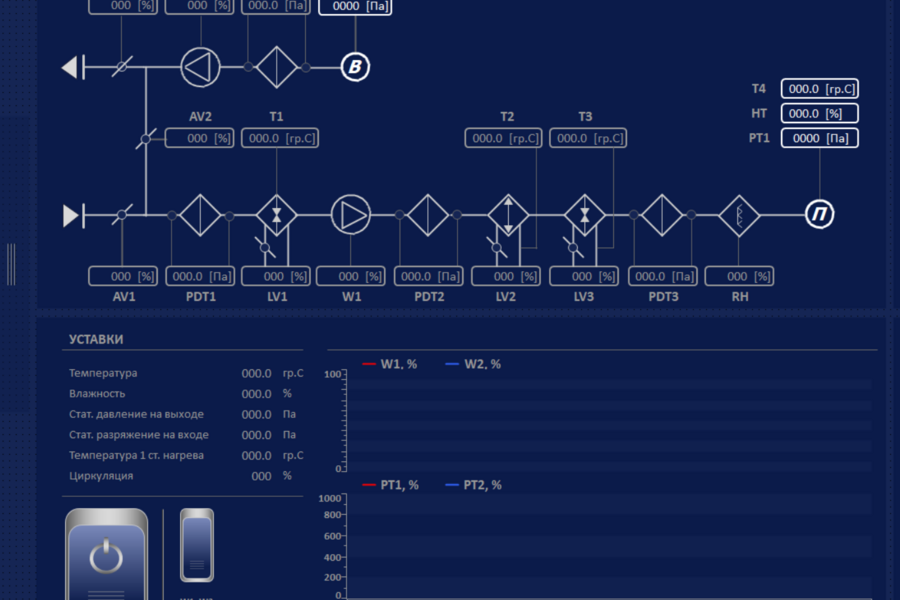The width and height of the screenshot is (900, 600).
Task: Flip the small vertical mode switch
Action: [x=197, y=545]
